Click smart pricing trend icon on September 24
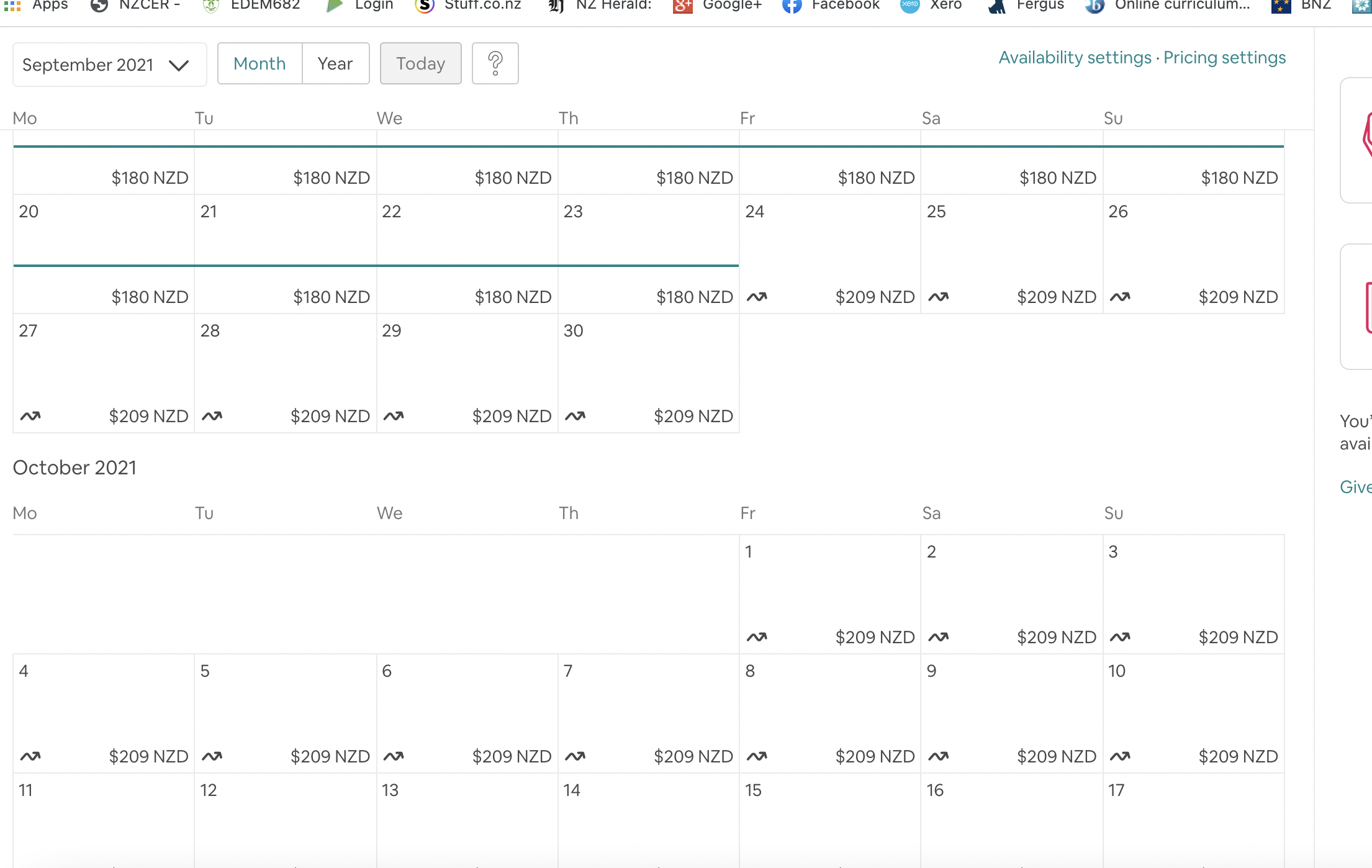 point(757,297)
